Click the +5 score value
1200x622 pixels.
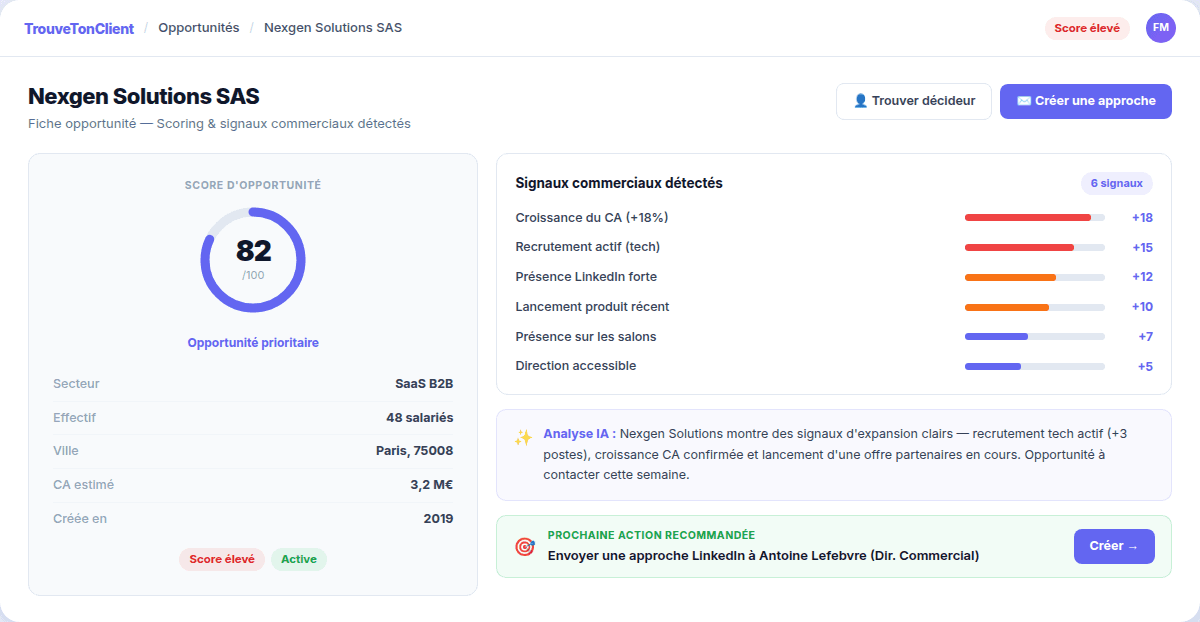coord(1146,366)
